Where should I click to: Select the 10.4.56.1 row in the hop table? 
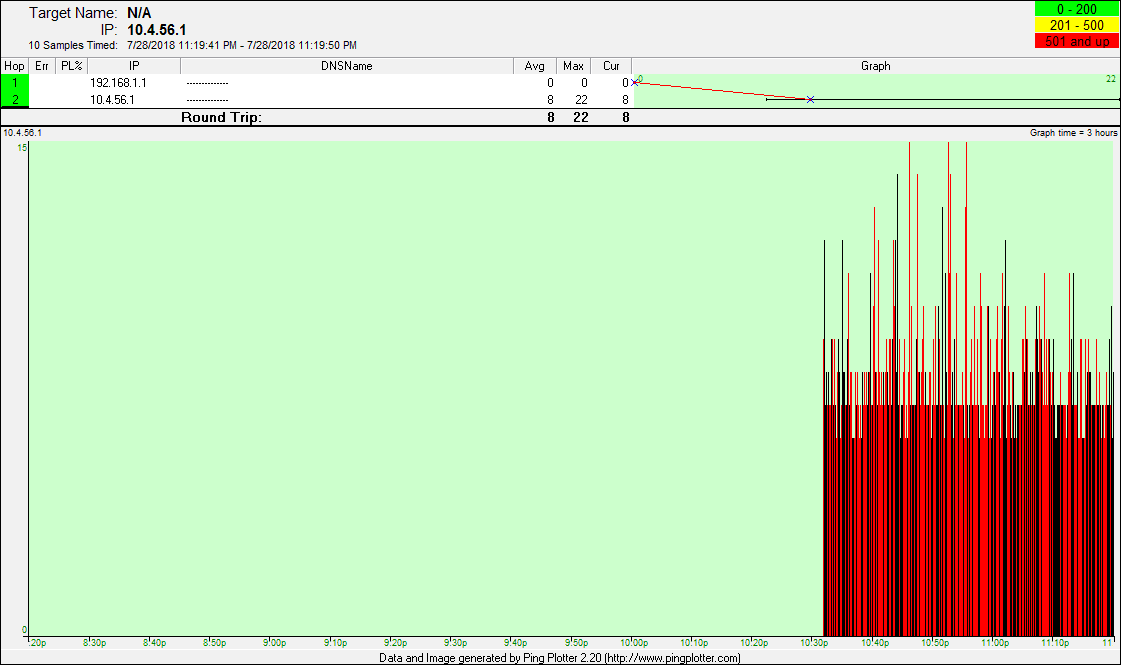click(x=112, y=100)
